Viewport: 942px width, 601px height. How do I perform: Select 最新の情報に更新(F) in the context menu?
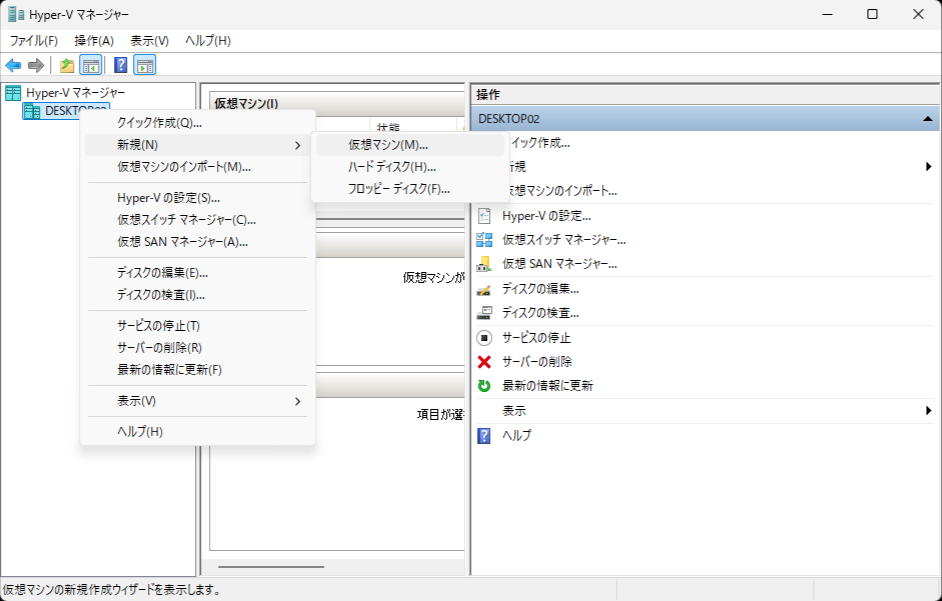197,370
